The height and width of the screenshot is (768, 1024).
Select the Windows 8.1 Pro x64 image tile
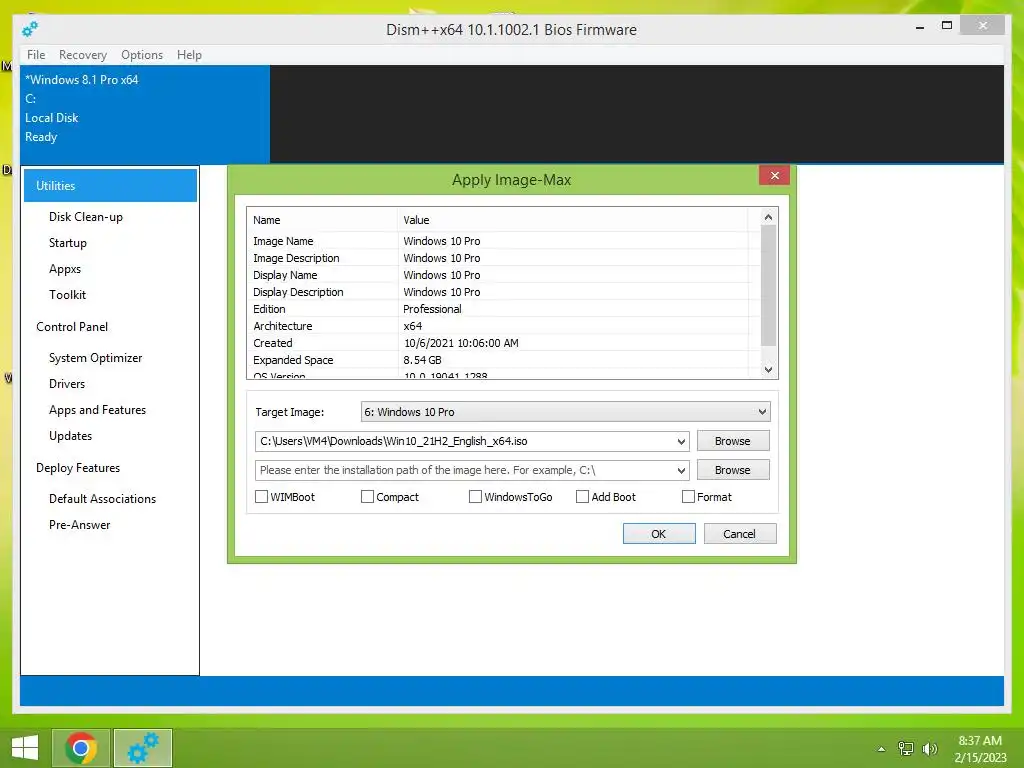pos(145,114)
